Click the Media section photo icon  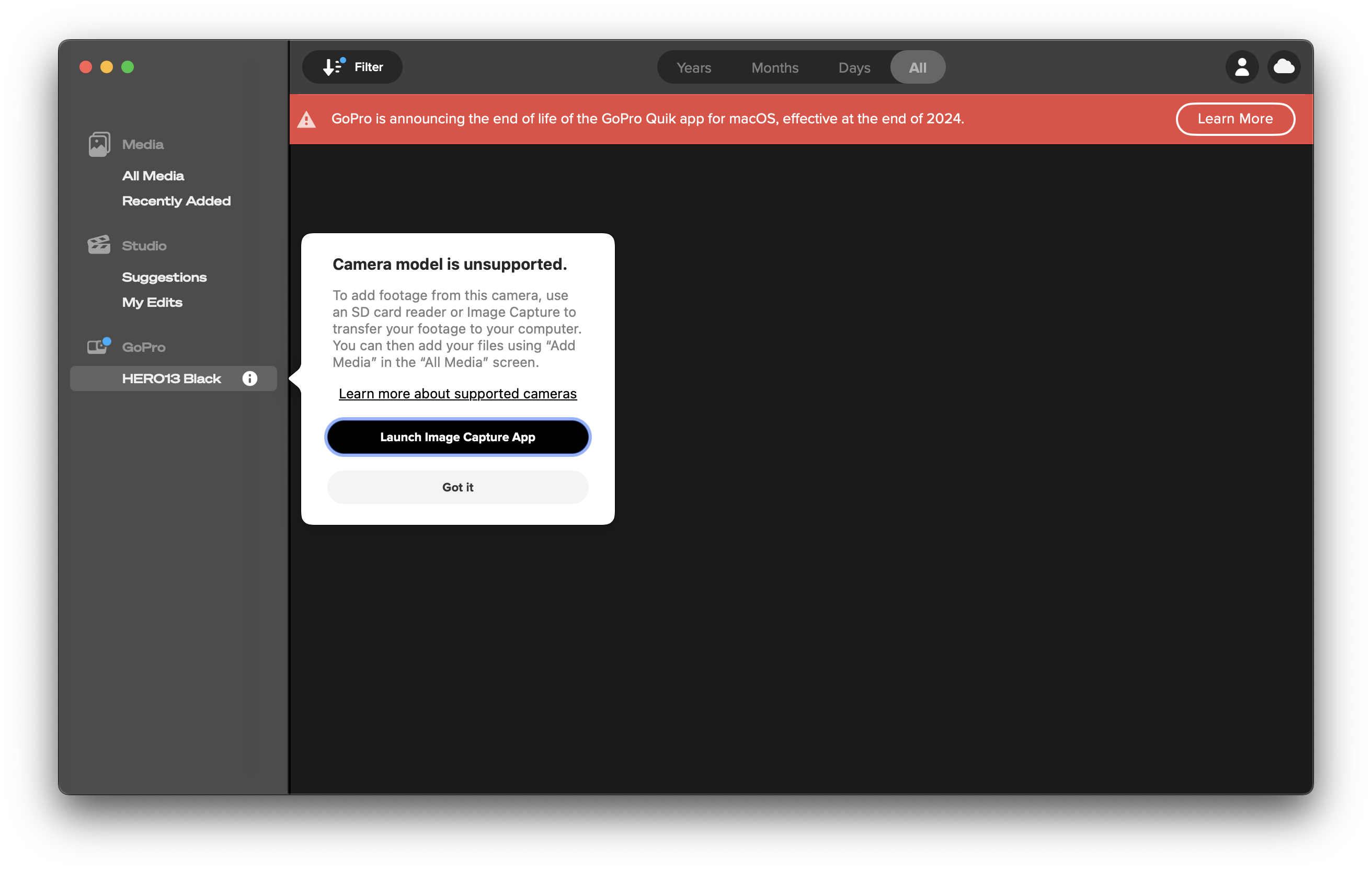[x=99, y=144]
